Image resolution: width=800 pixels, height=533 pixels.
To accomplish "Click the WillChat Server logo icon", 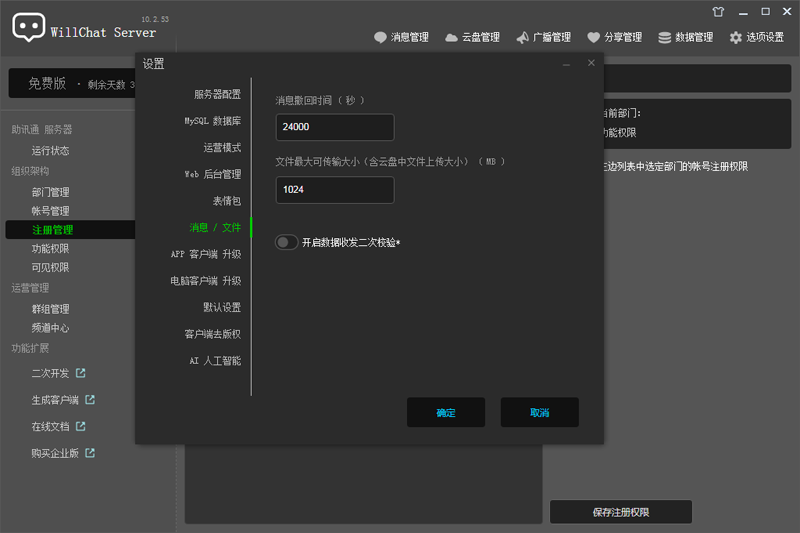I will [x=29, y=27].
